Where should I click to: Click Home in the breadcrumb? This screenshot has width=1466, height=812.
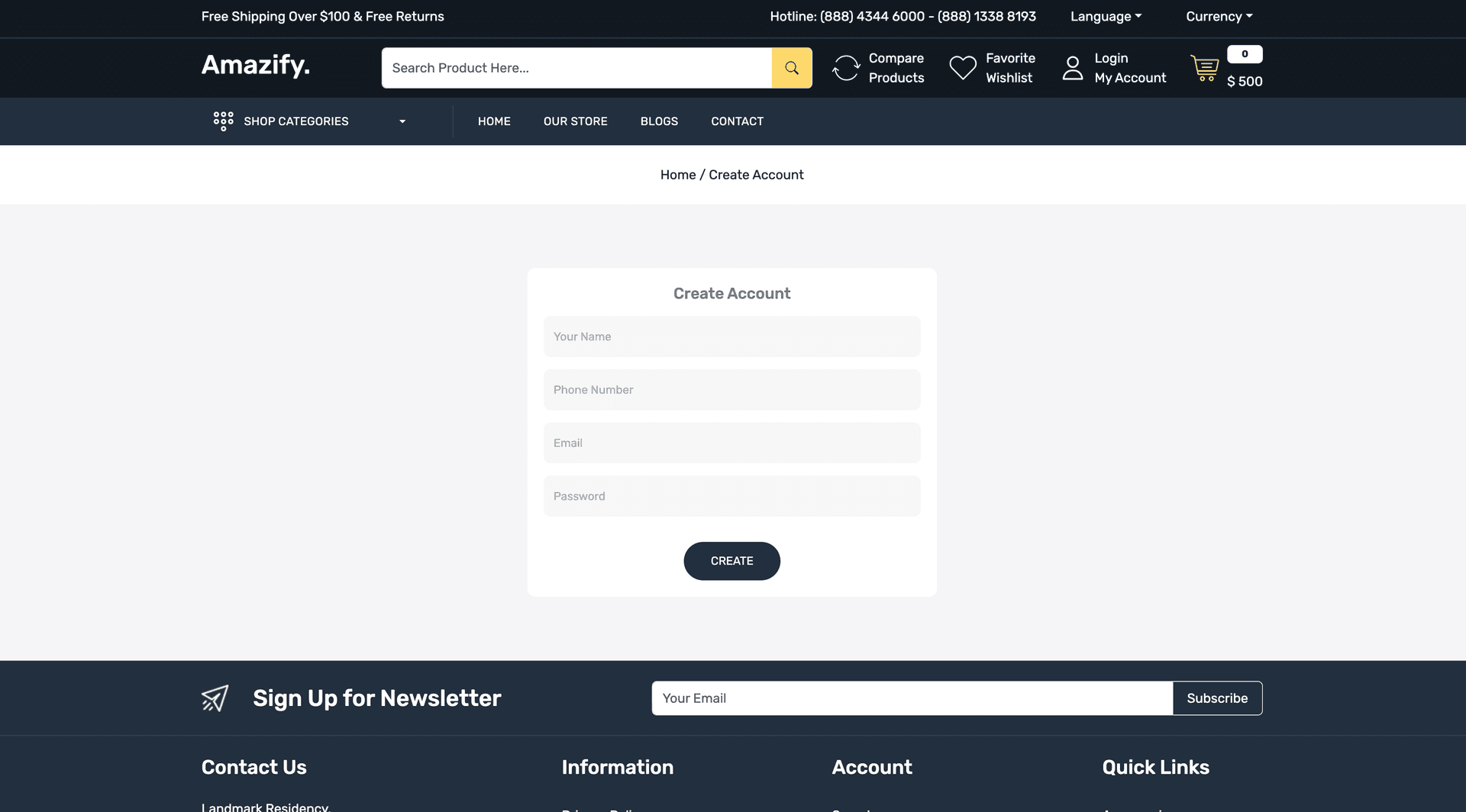677,175
